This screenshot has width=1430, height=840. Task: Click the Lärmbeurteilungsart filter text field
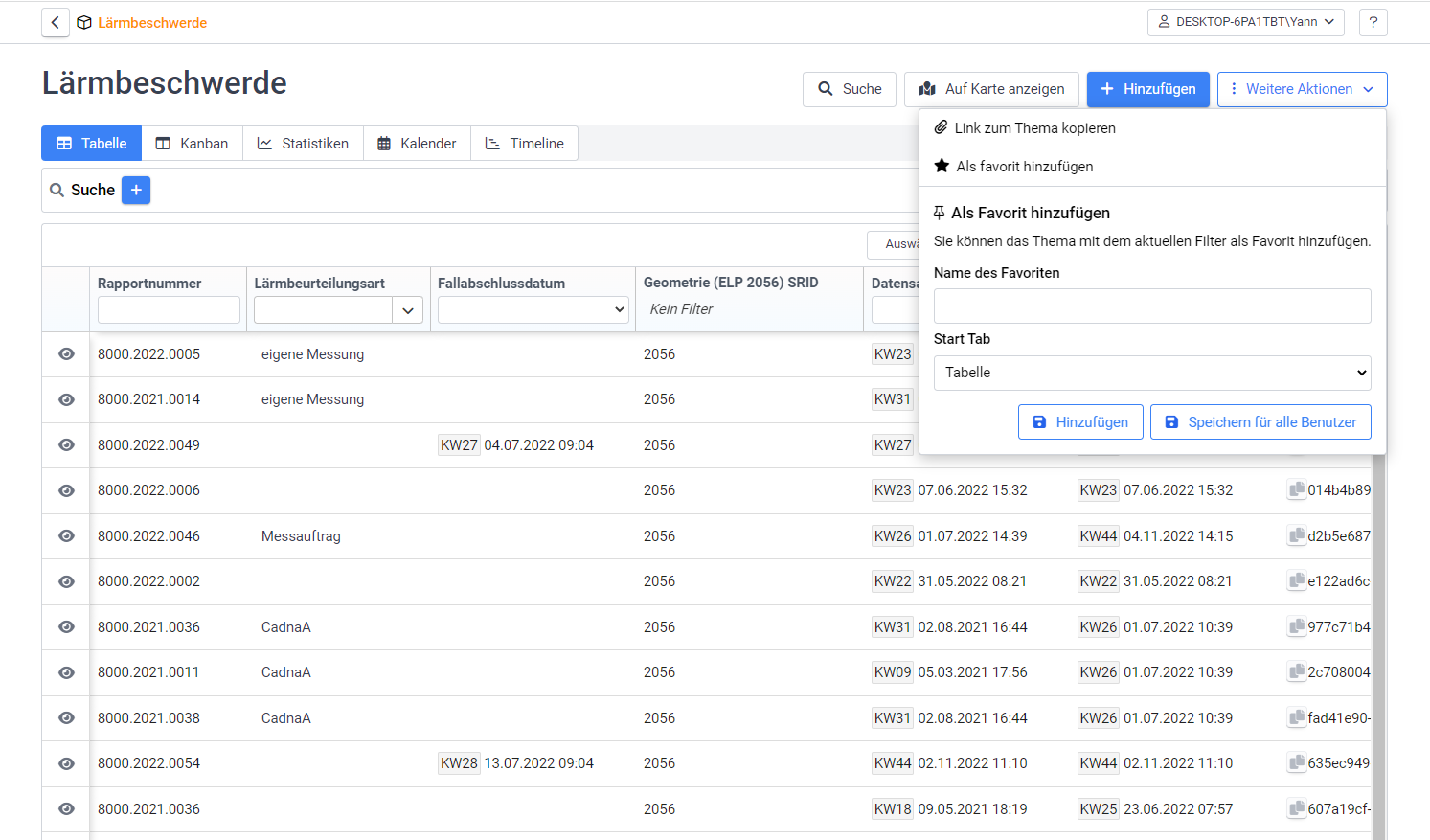323,310
